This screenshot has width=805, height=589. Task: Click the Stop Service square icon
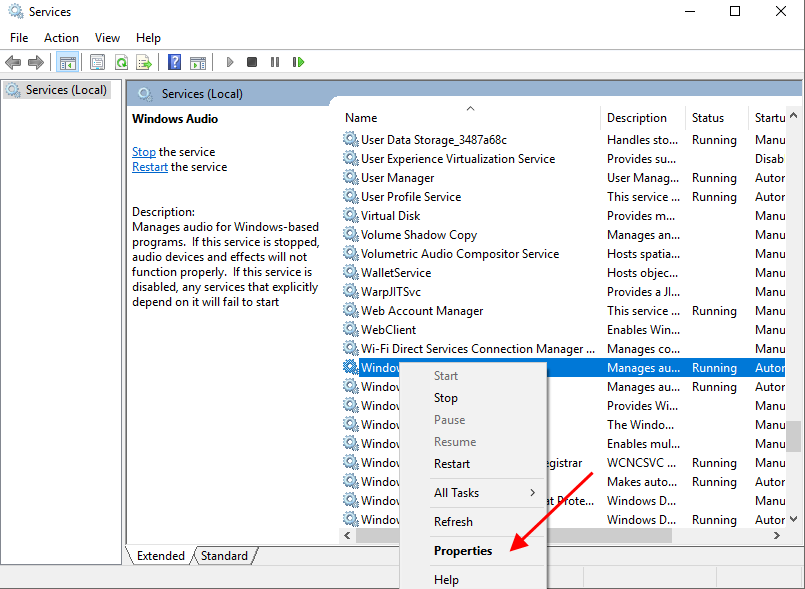click(252, 62)
